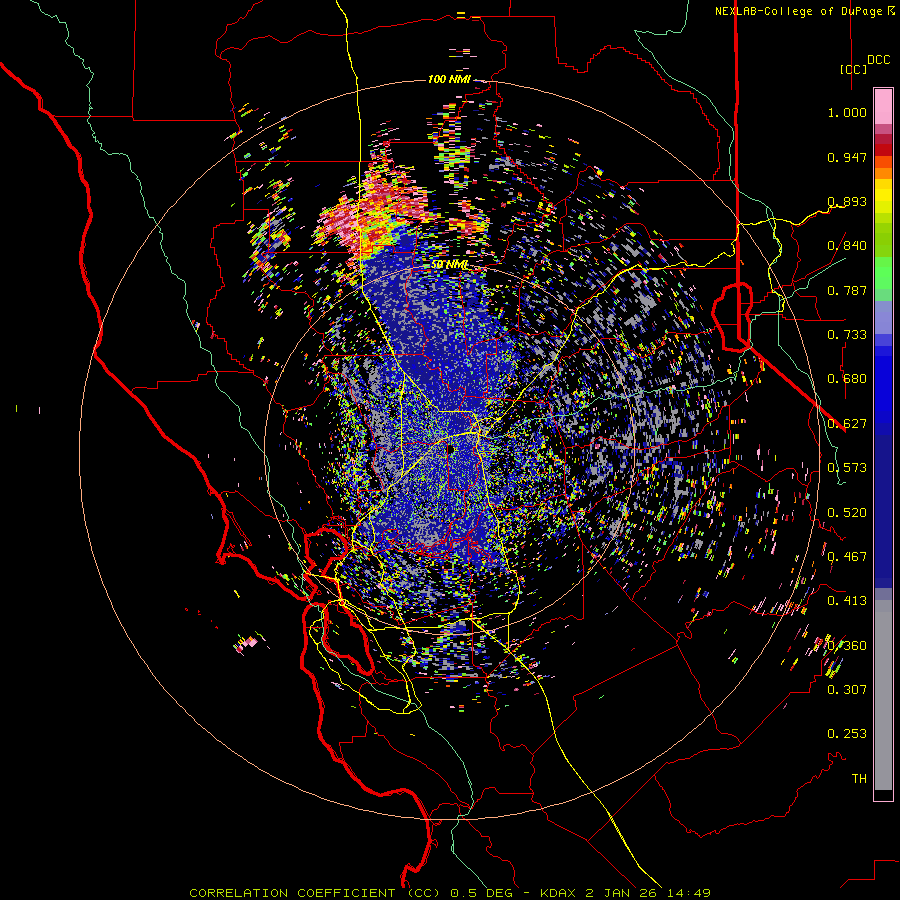Select the 1.000 scale value
Image resolution: width=900 pixels, height=900 pixels.
coord(847,112)
